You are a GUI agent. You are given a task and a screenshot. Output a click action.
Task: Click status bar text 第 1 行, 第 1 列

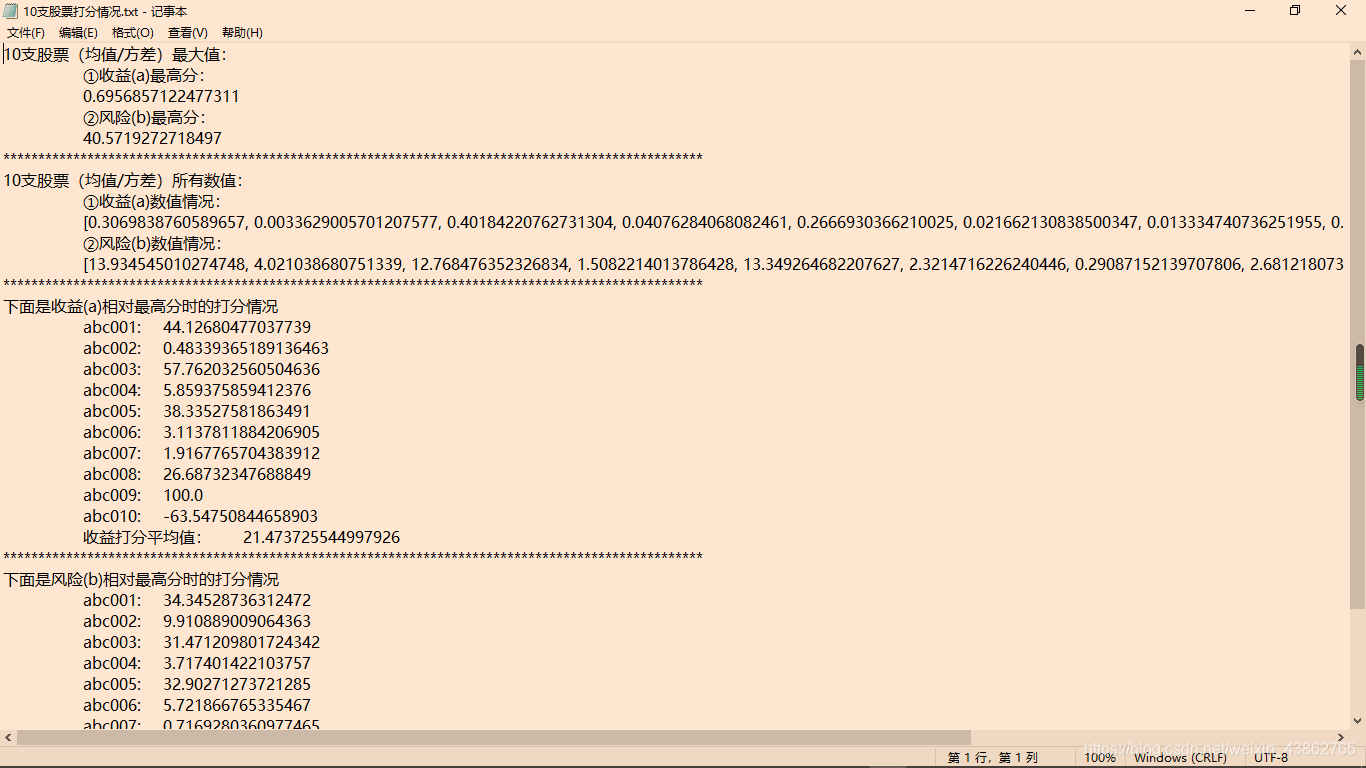[993, 758]
